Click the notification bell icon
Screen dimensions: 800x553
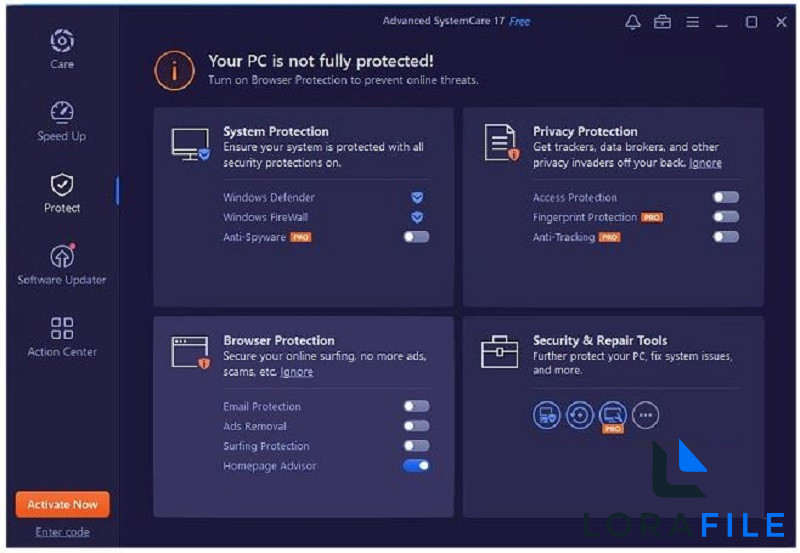[633, 22]
